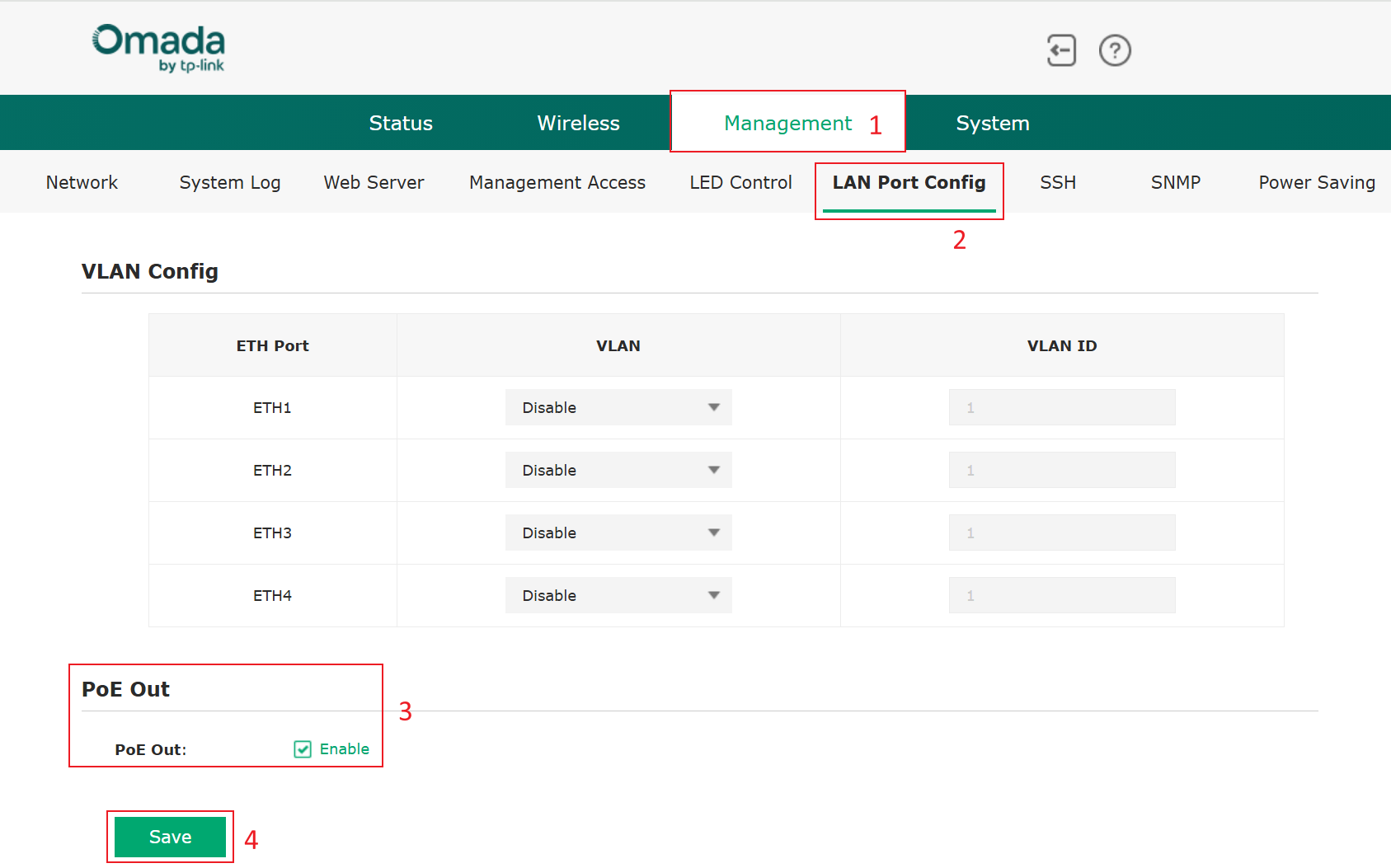Open Management Access settings
Screen dimensions: 1391x868
click(557, 182)
